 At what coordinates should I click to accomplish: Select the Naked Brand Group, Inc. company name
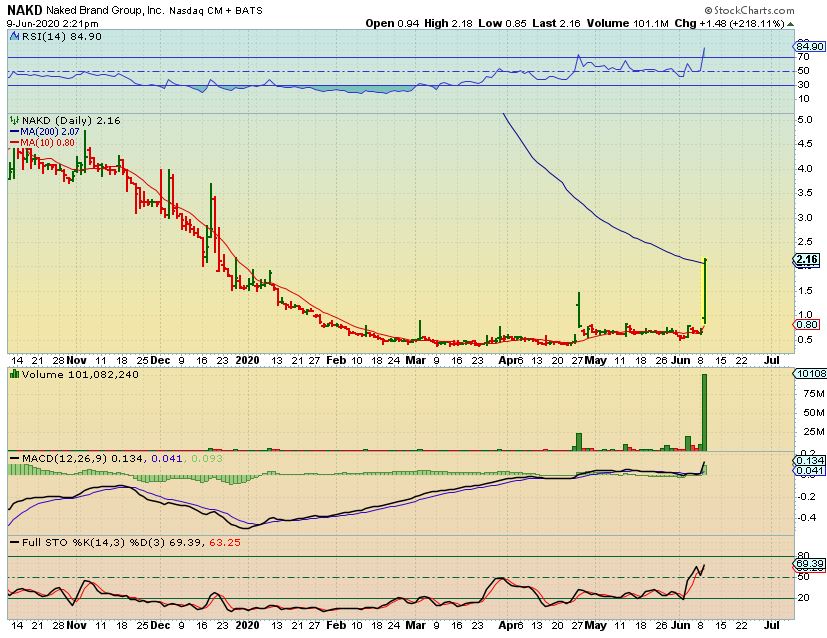point(105,11)
